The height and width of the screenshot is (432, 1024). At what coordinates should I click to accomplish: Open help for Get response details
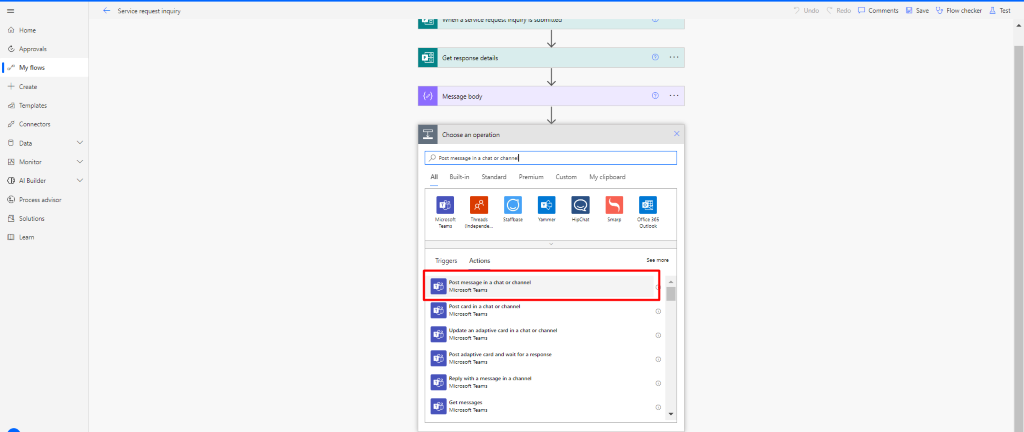pos(655,58)
